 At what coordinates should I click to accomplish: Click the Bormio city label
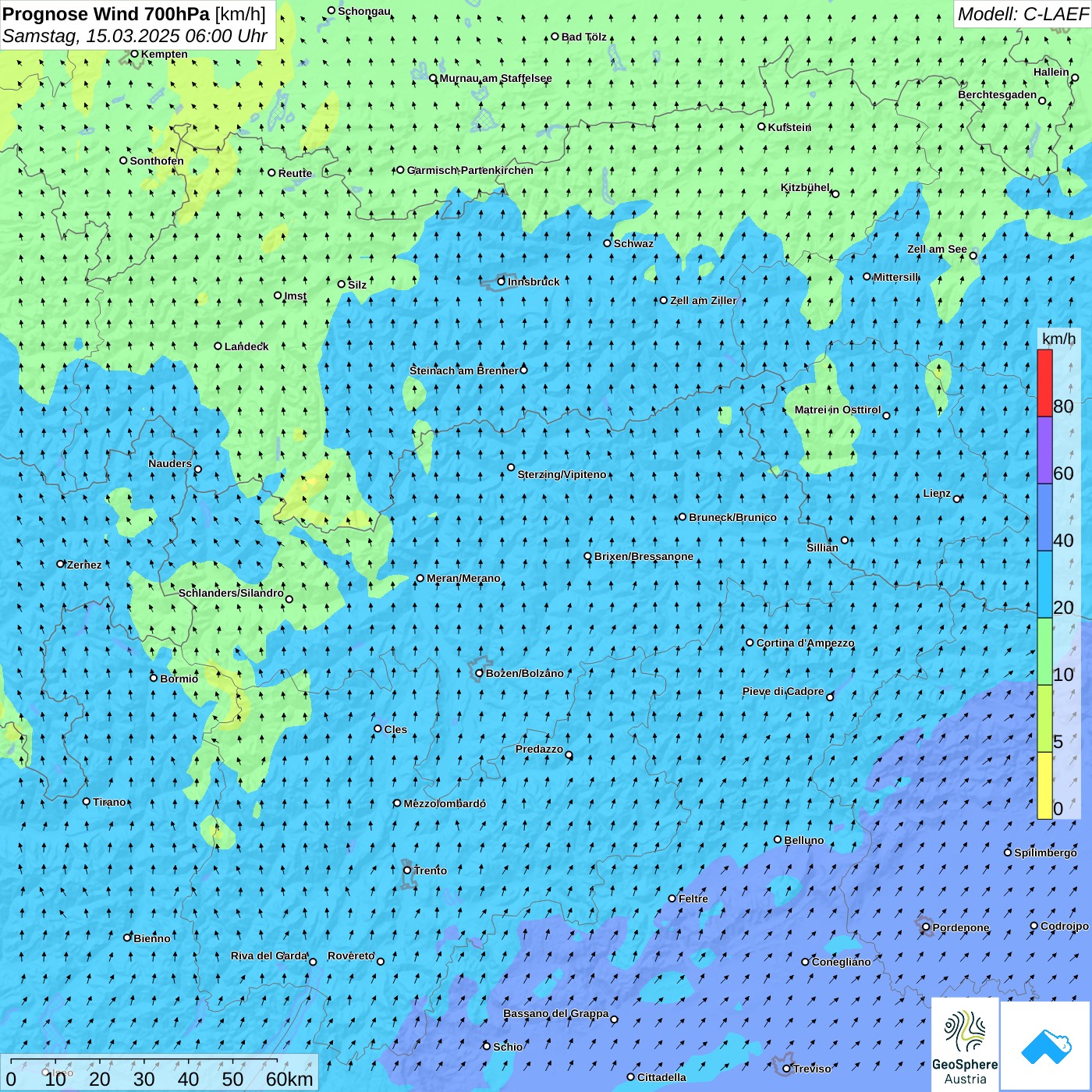point(179,679)
